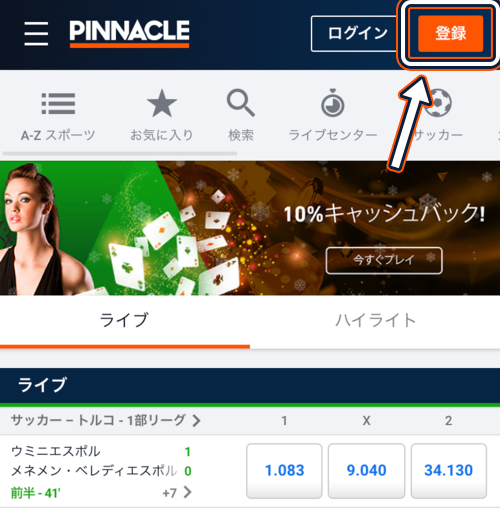This screenshot has height=508, width=500.
Task: Select draw odds 9.040
Action: click(x=366, y=471)
